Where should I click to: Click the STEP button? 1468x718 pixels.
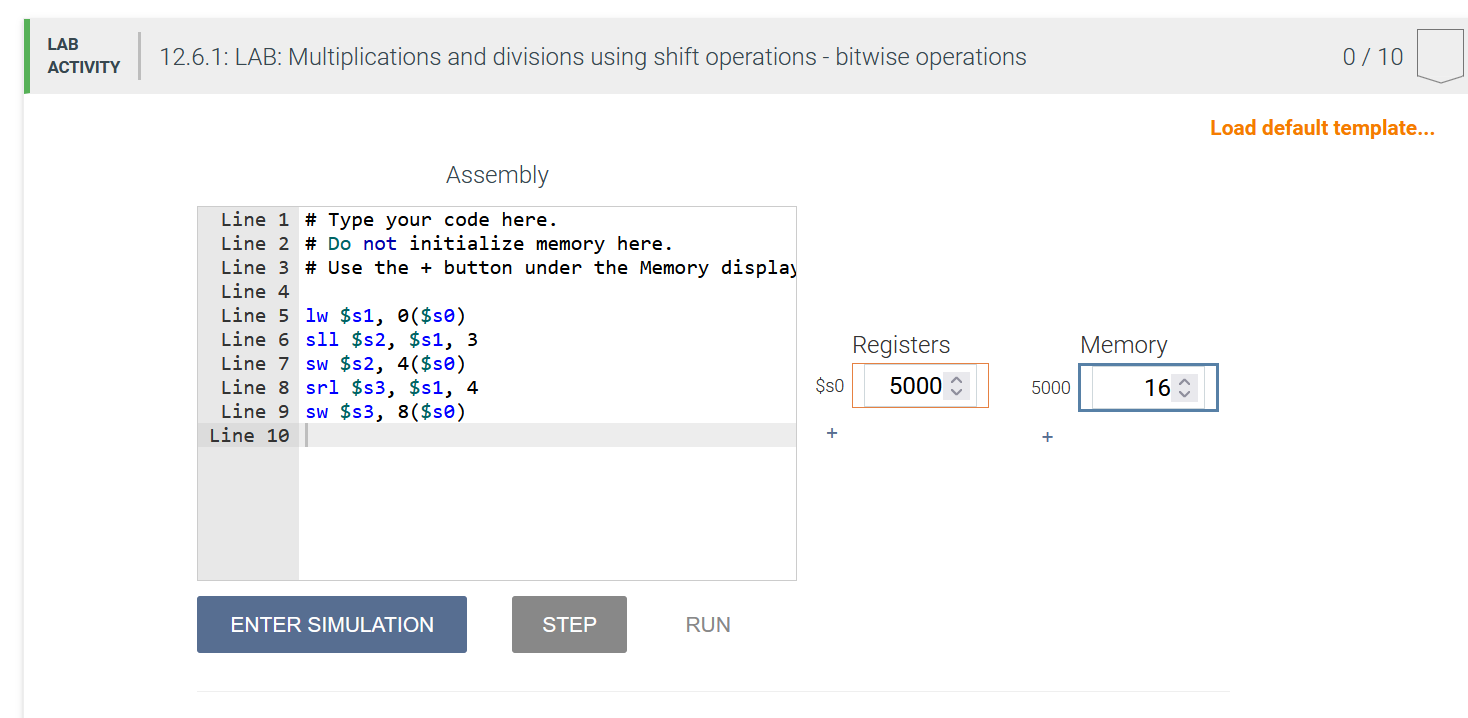click(x=569, y=625)
